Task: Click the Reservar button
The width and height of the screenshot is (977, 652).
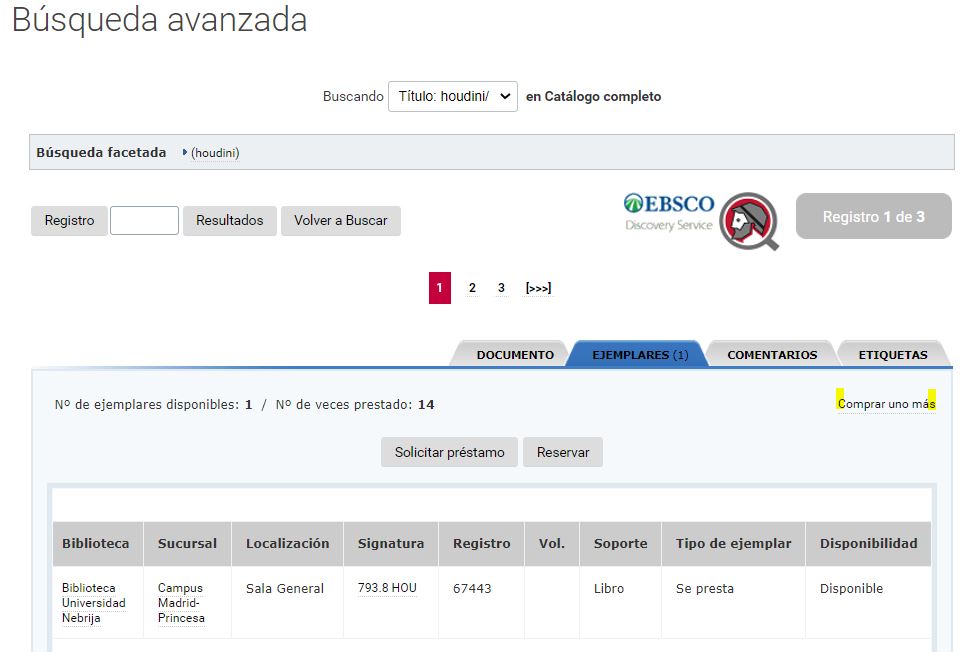Action: tap(563, 453)
